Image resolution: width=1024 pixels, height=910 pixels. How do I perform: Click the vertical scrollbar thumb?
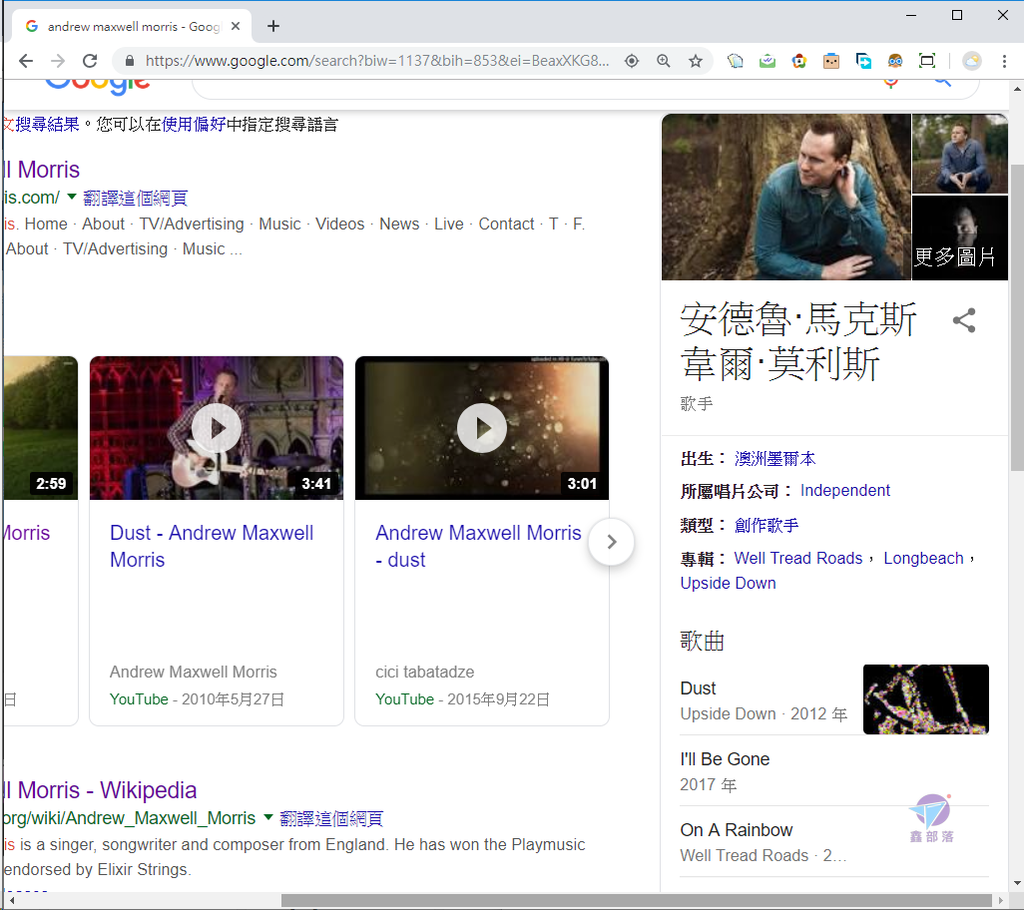[1017, 317]
